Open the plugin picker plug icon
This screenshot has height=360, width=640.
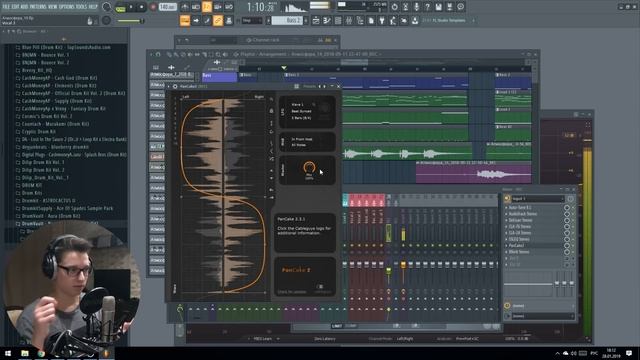click(382, 20)
